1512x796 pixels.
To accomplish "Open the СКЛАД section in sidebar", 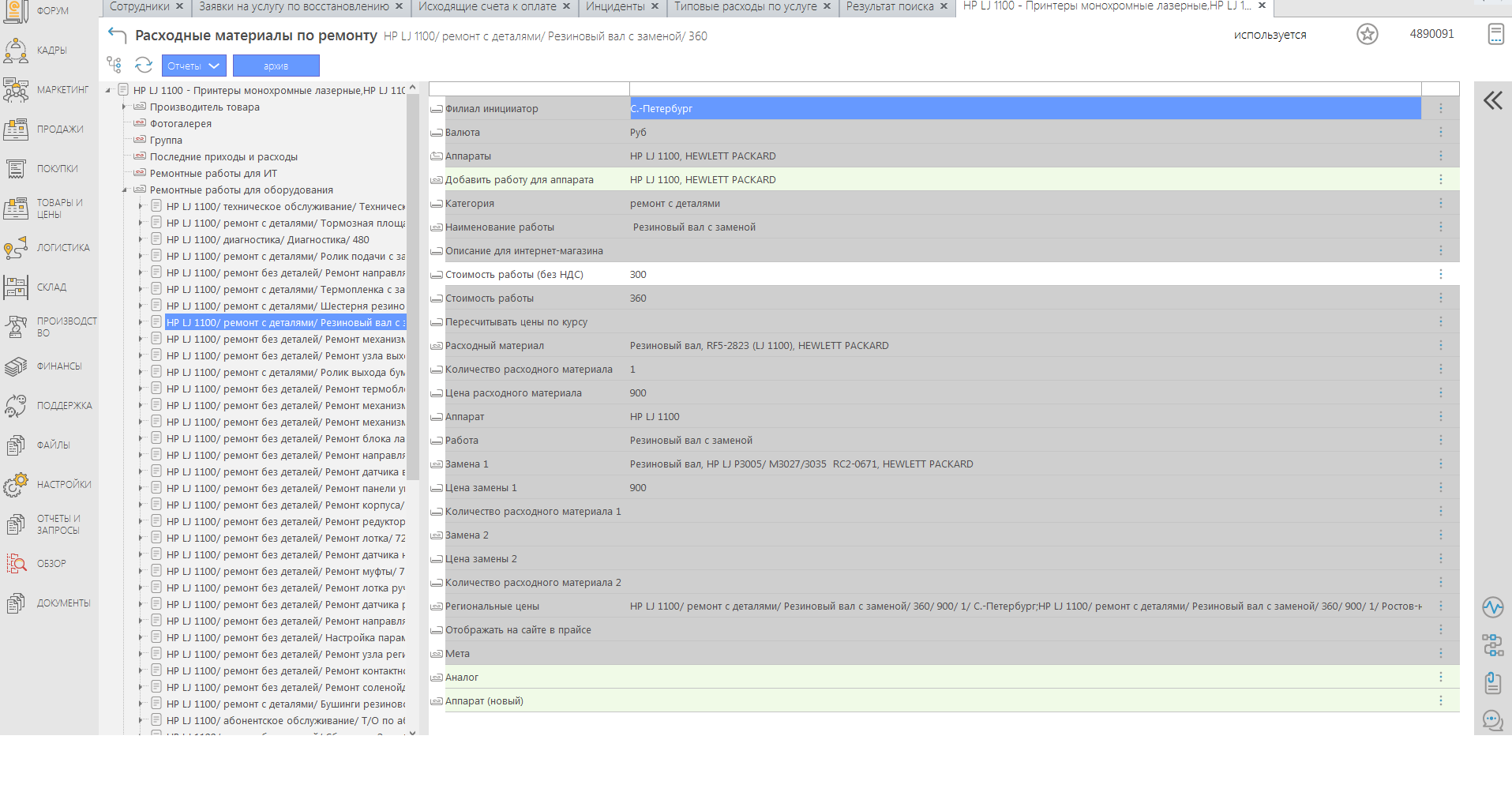I will tap(49, 287).
